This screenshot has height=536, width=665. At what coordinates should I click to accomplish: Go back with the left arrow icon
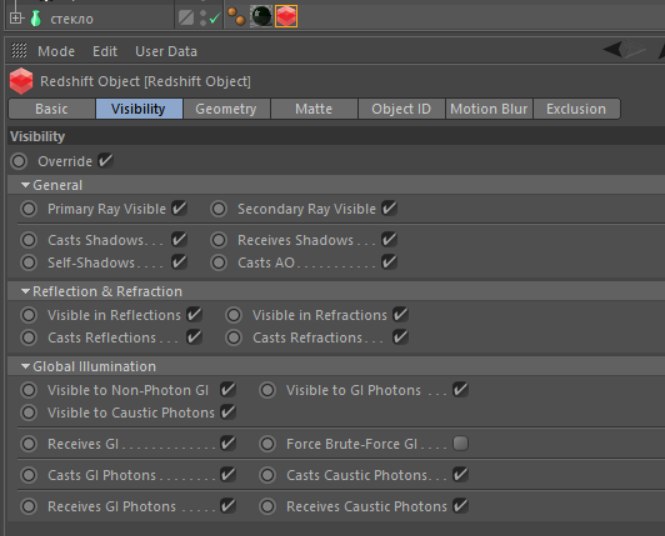[613, 49]
